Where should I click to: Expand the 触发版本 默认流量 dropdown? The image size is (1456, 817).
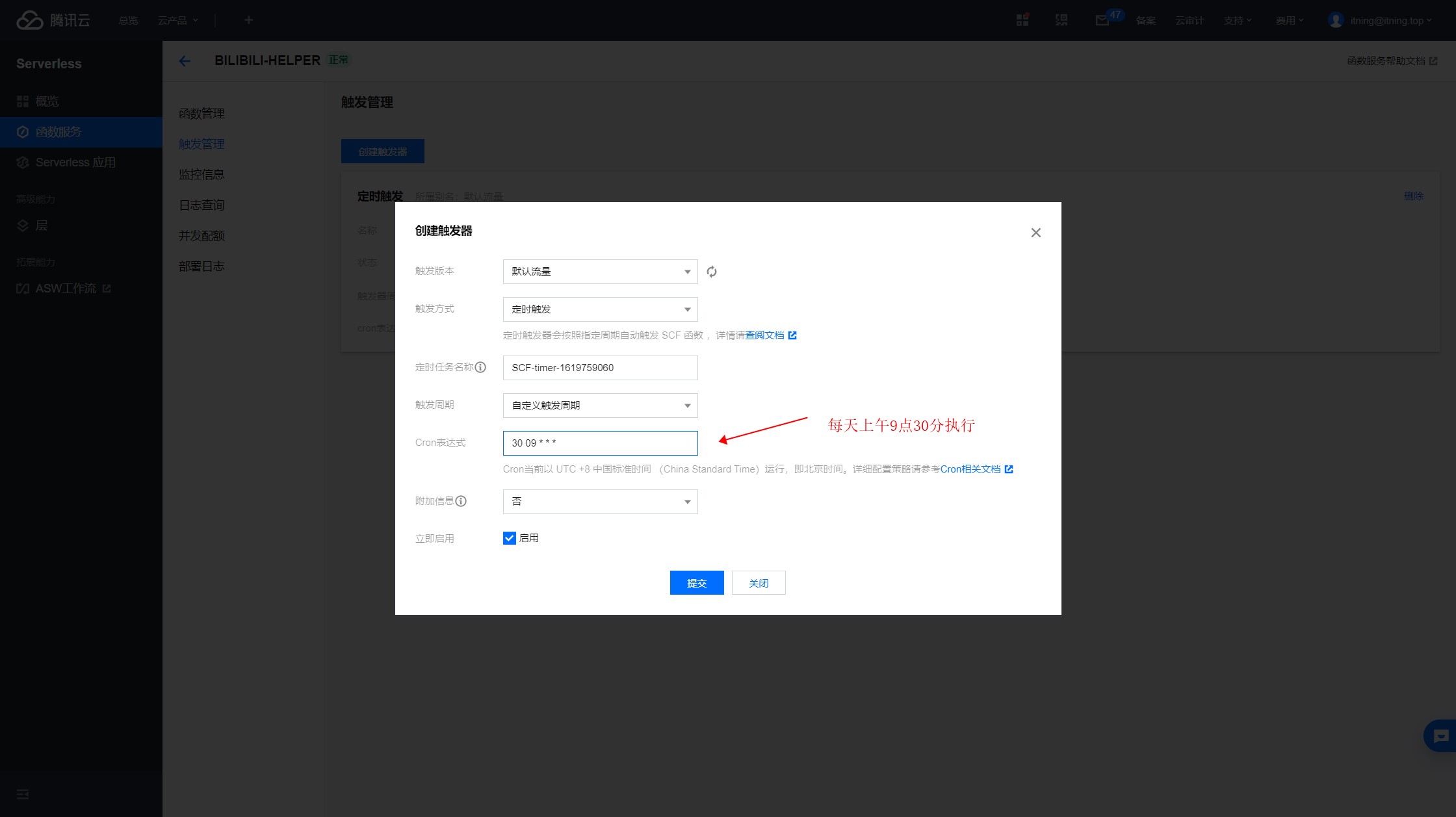click(x=600, y=272)
